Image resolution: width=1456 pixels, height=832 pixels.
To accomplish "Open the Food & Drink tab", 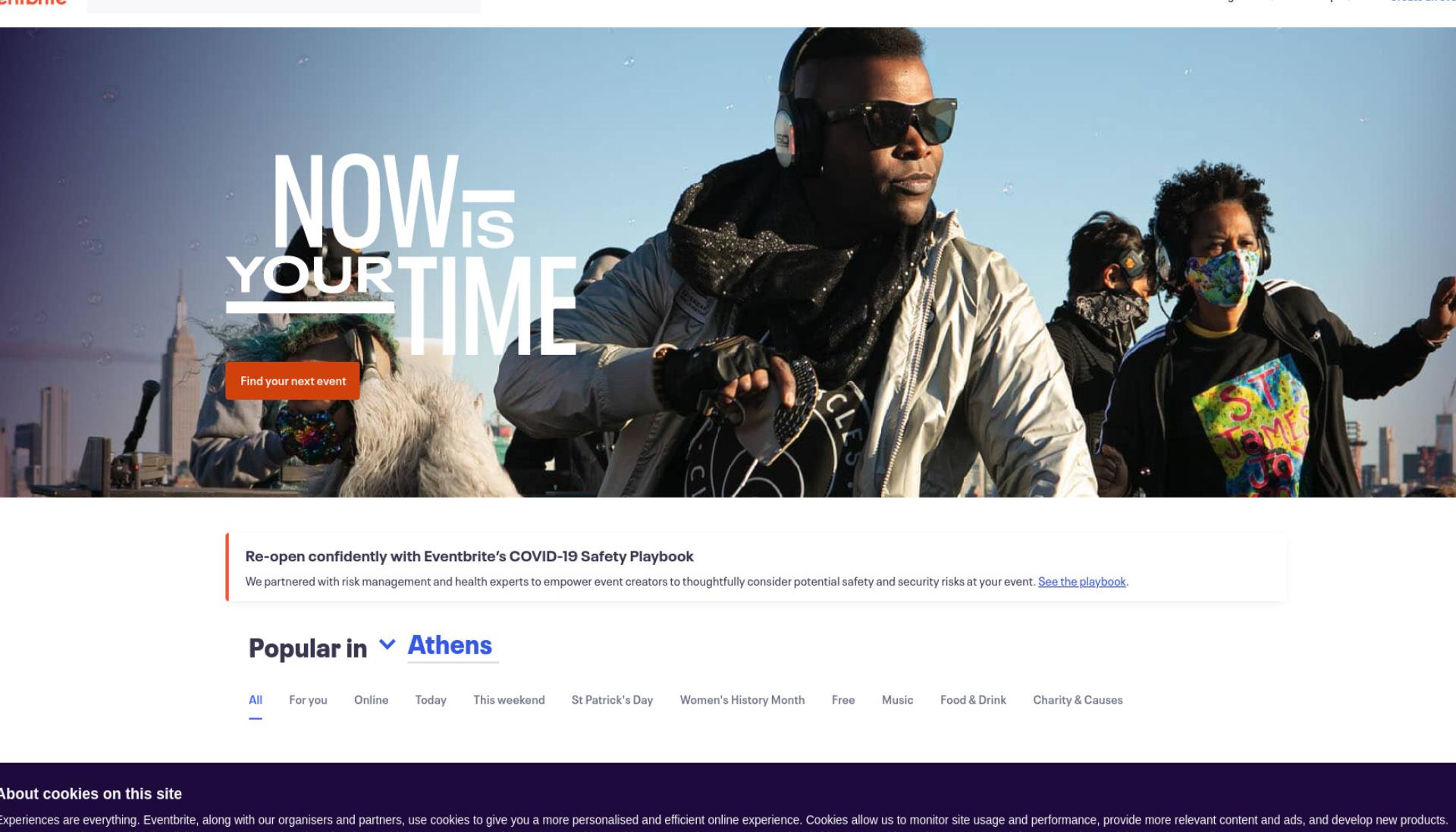I will pyautogui.click(x=973, y=700).
